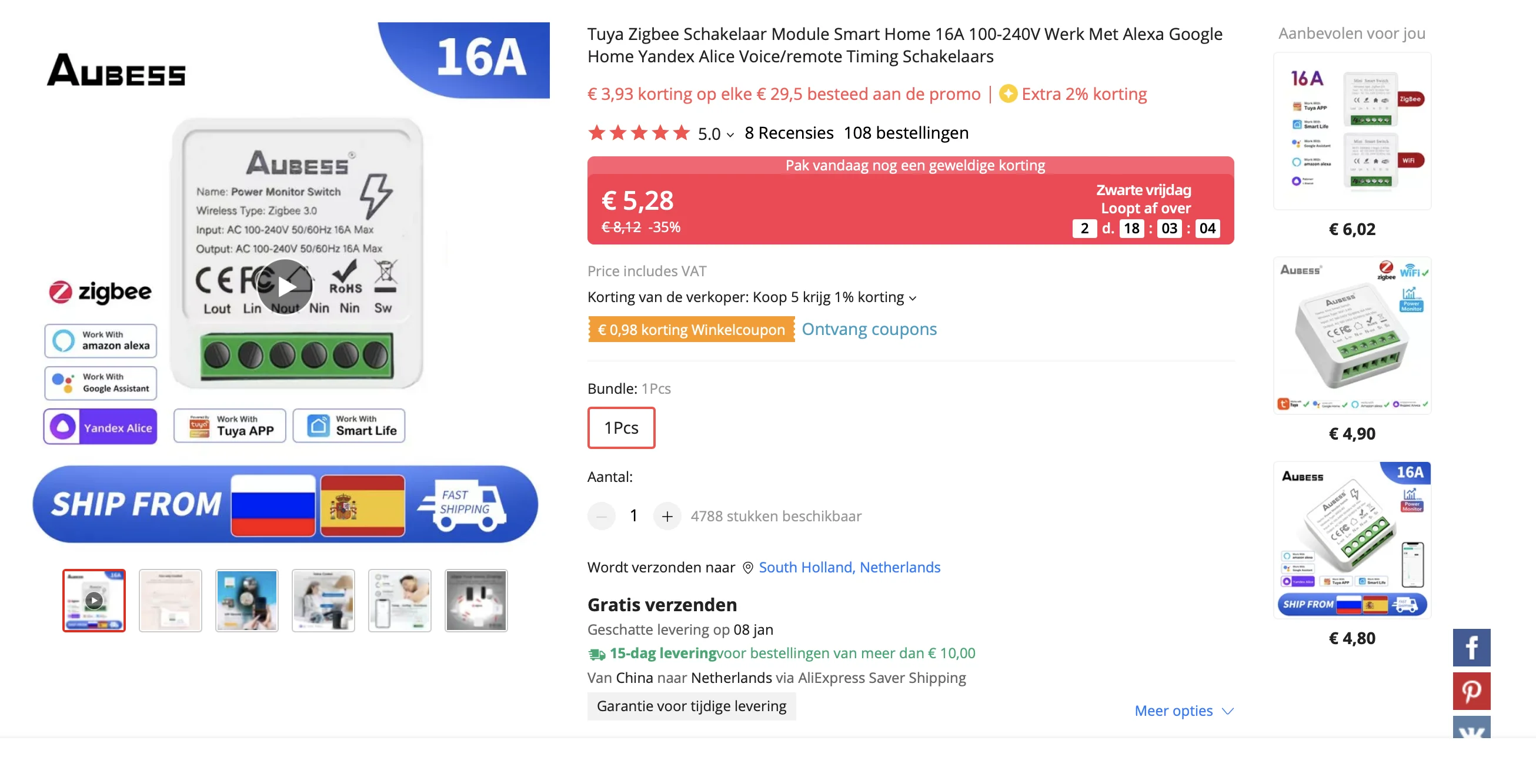Expand Meer opties shipping options
Screen dimensions: 1536x784
point(1184,711)
